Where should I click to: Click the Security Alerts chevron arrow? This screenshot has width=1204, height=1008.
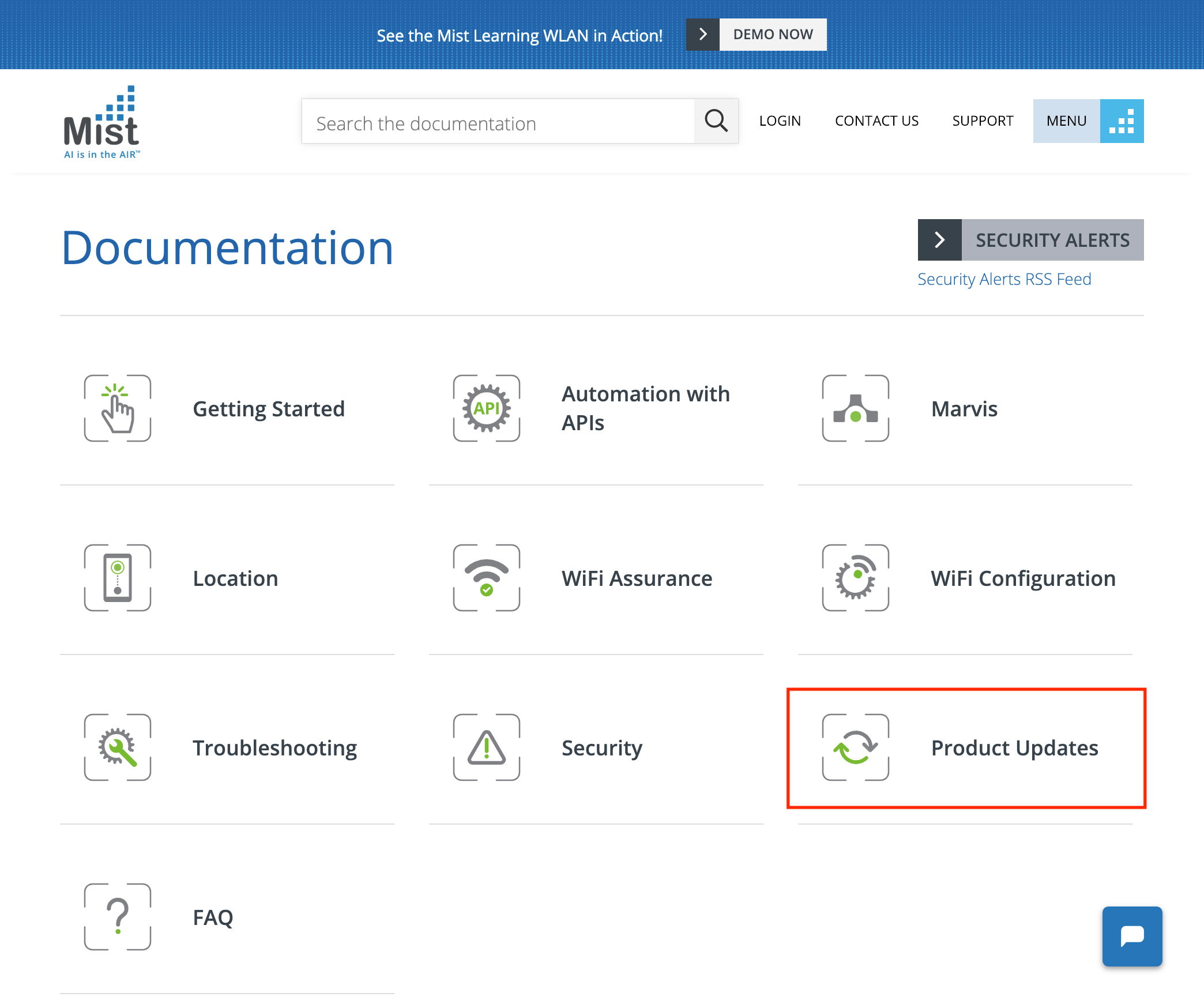(x=939, y=240)
